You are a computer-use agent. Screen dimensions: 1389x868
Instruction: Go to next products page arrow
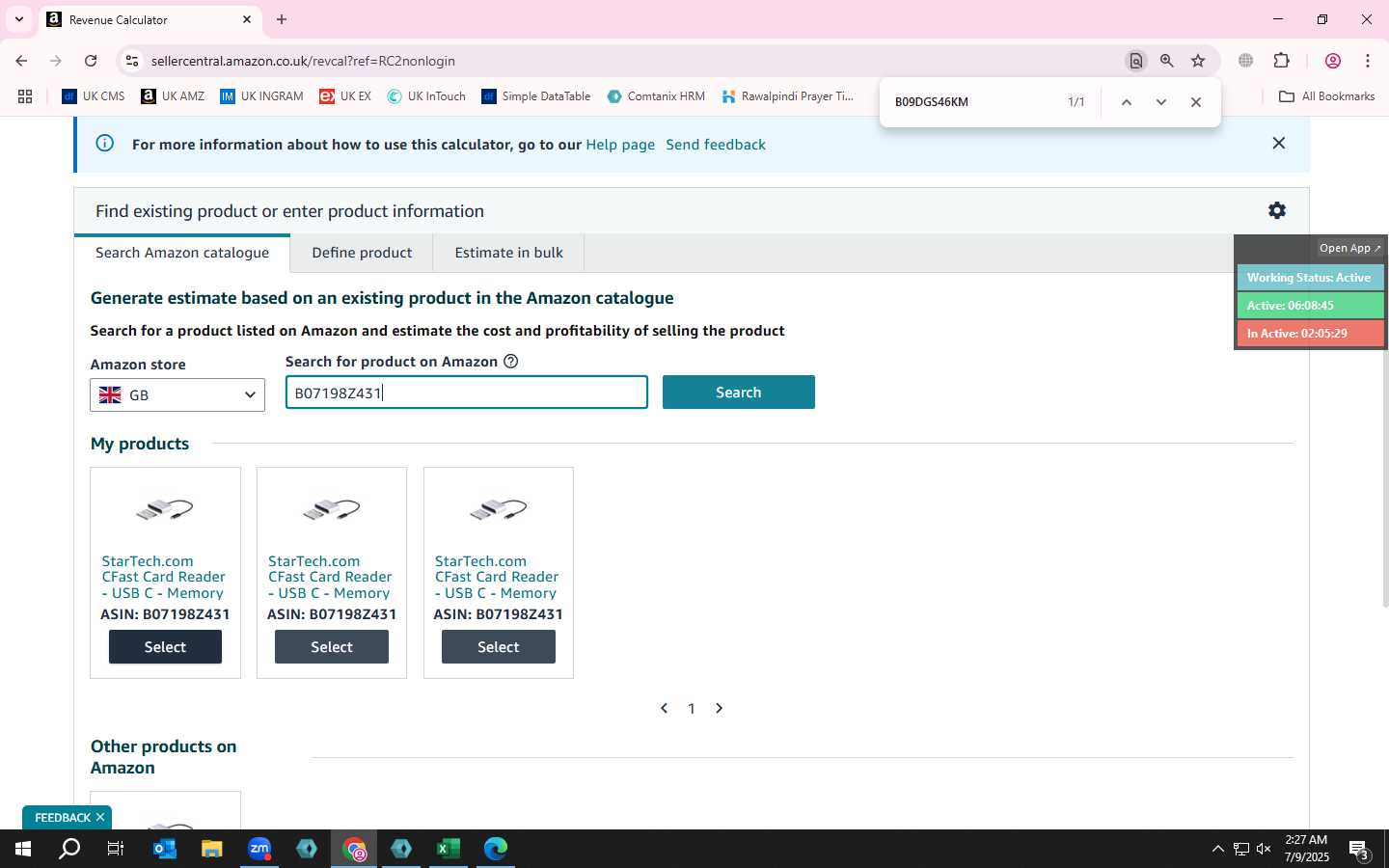click(719, 708)
